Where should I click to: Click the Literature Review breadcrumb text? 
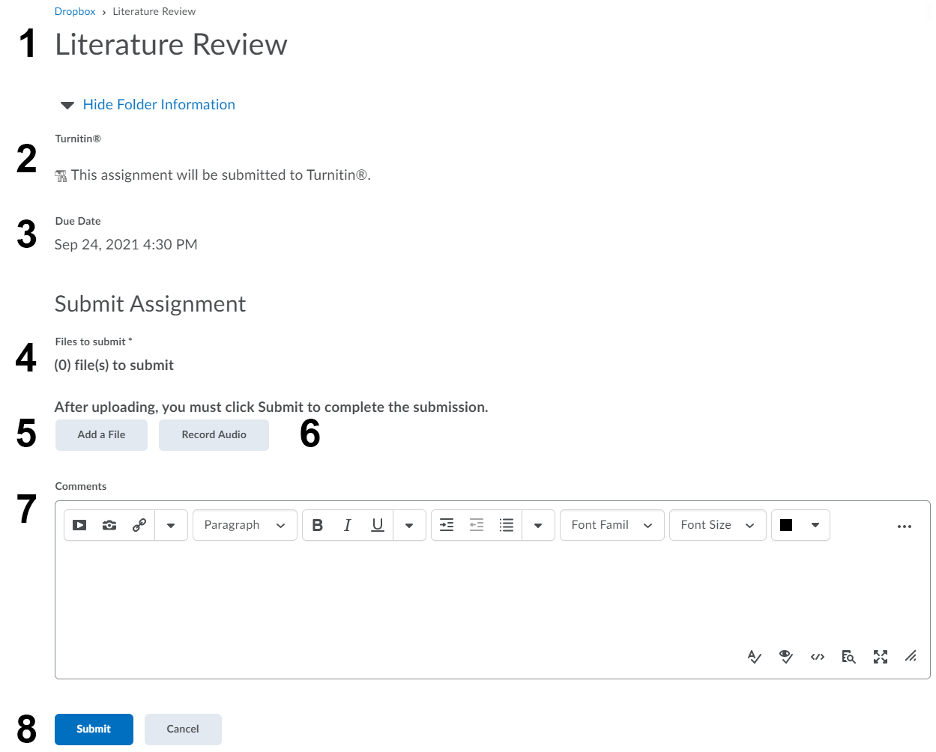154,11
